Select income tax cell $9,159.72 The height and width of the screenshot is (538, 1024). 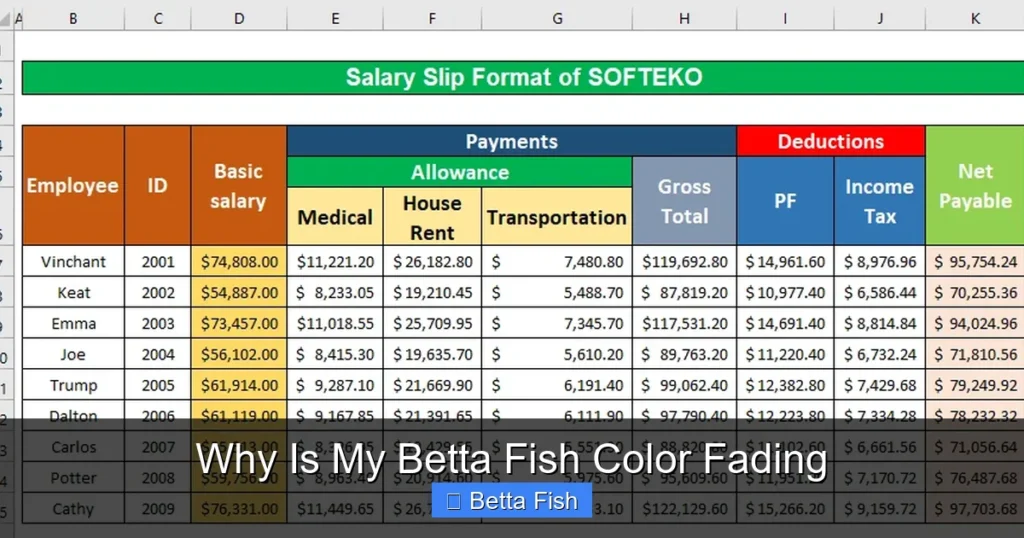pos(880,509)
